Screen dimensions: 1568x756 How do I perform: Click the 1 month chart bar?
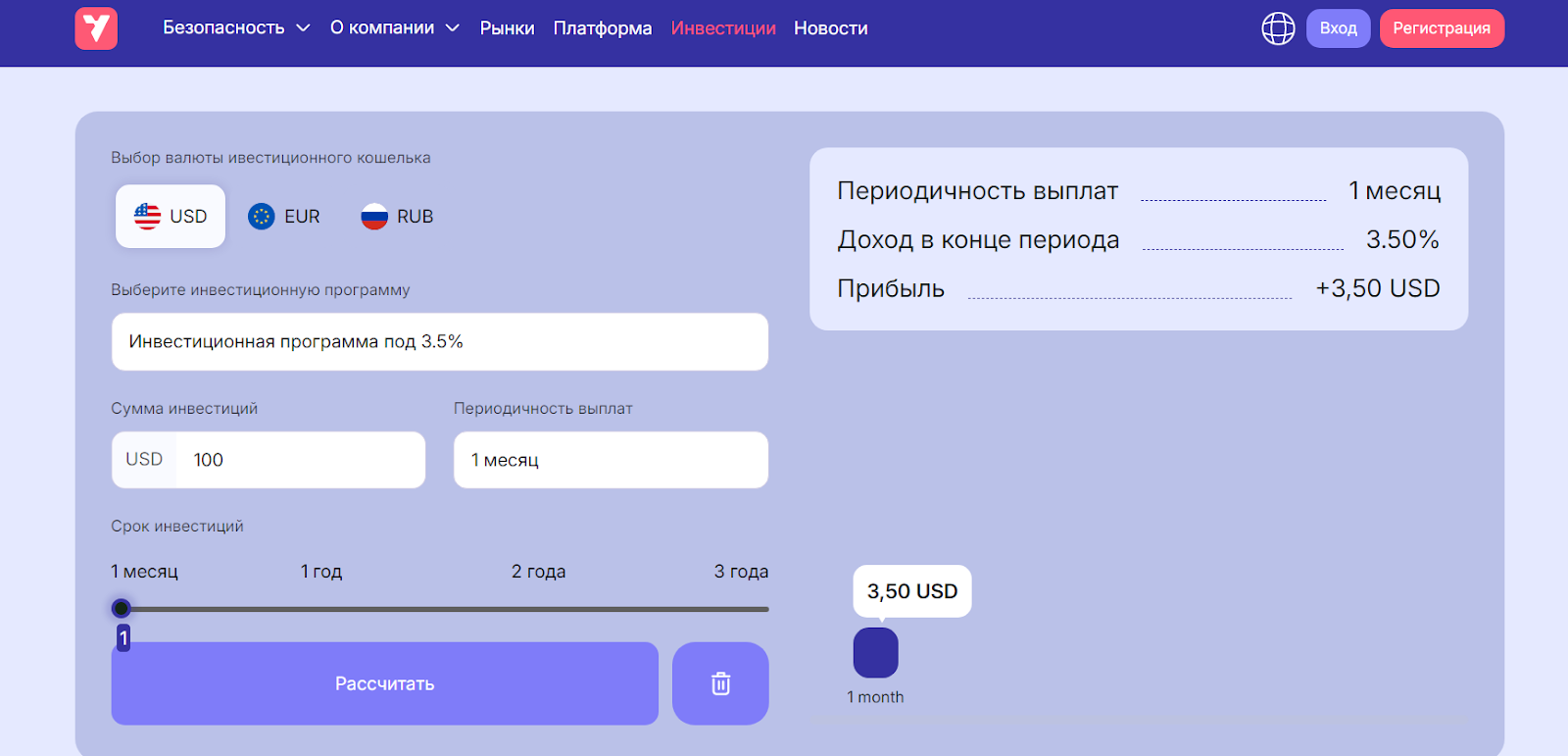(x=875, y=652)
